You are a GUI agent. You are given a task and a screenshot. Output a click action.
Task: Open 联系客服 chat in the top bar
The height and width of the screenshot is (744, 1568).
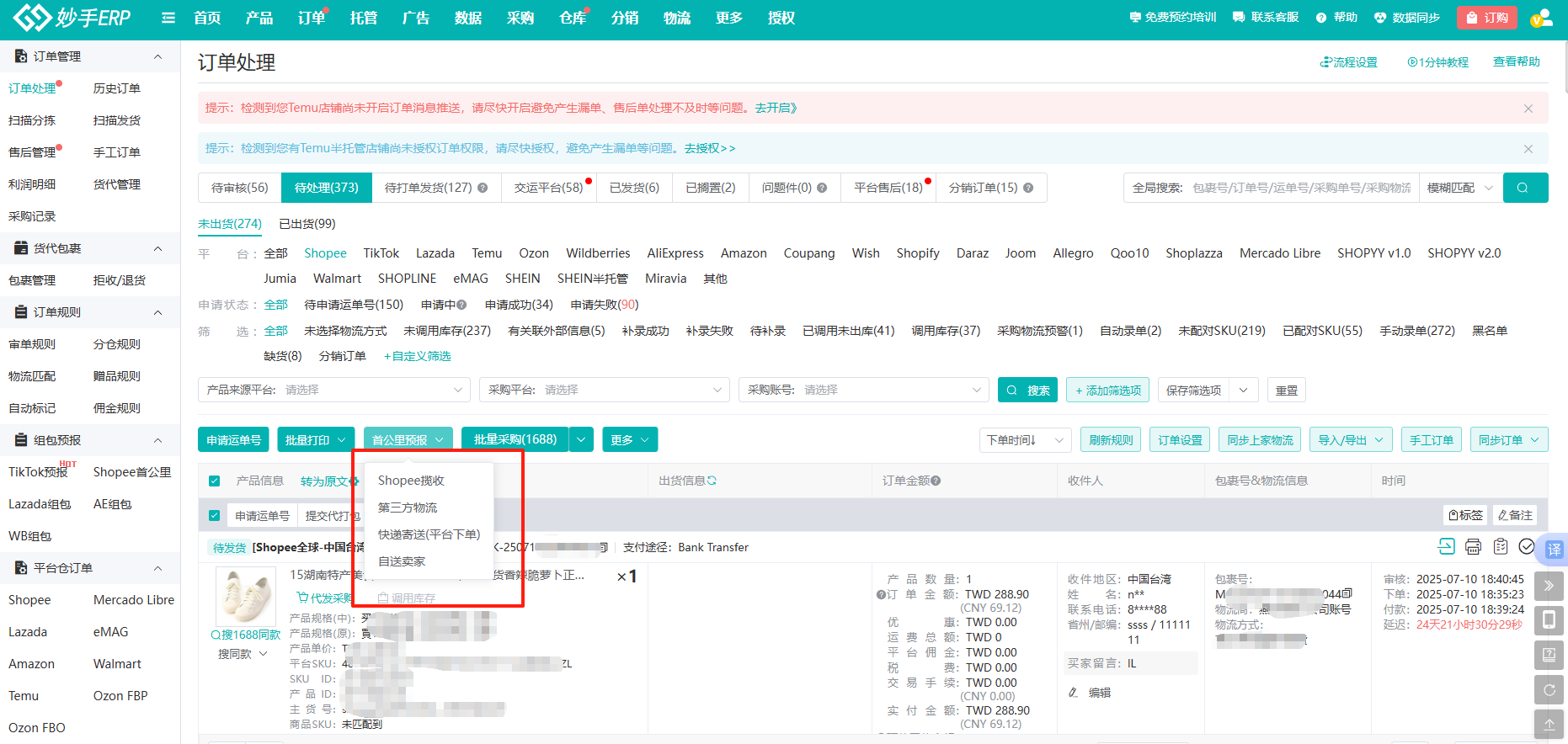click(x=1266, y=18)
